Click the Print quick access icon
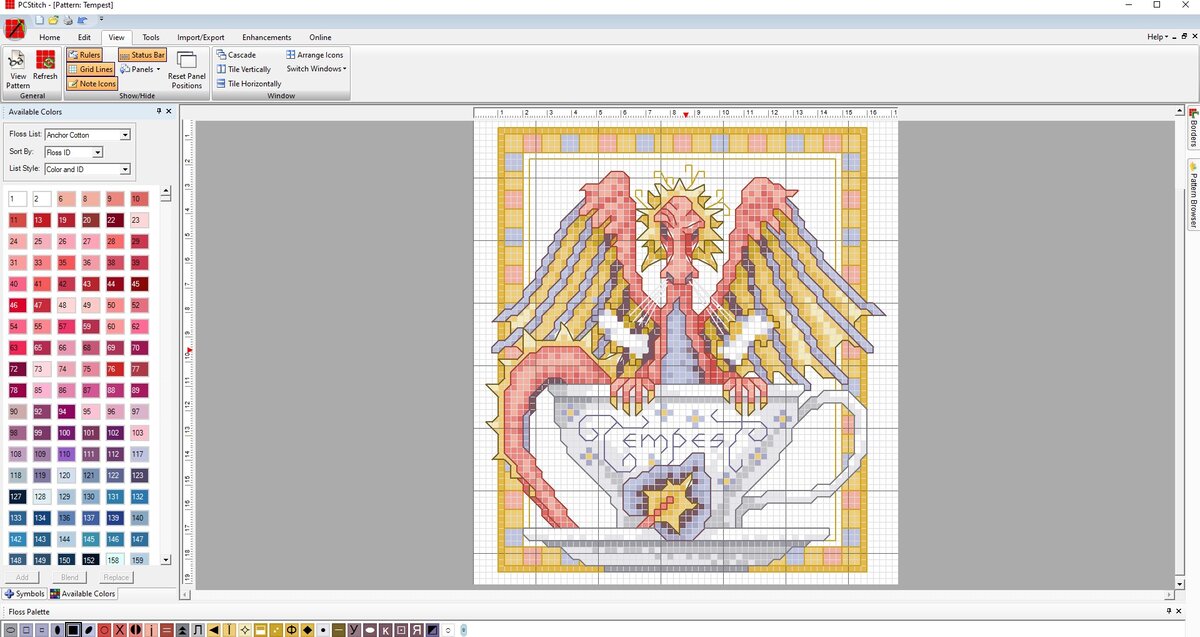1200x637 pixels. pos(67,20)
